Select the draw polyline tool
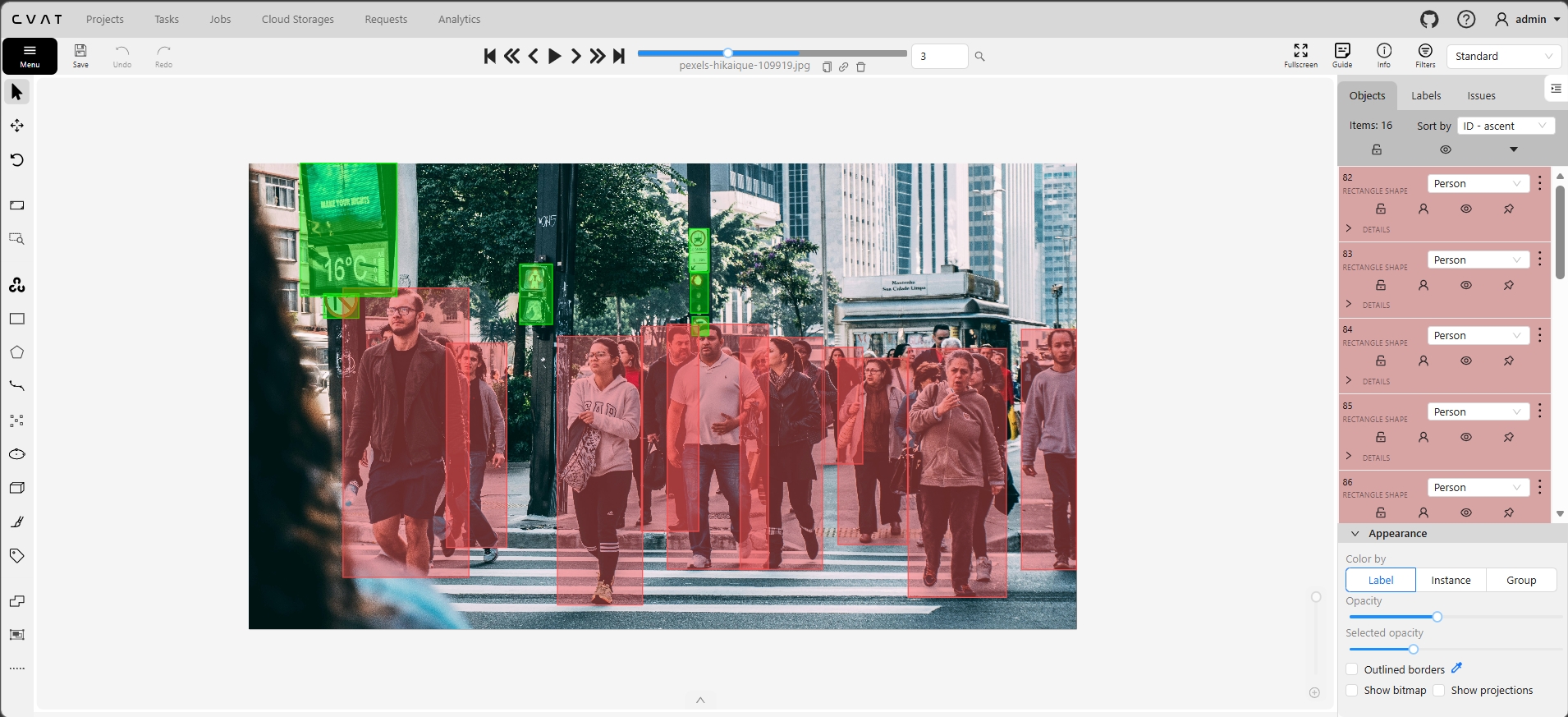Viewport: 1568px width, 717px height. [x=16, y=386]
